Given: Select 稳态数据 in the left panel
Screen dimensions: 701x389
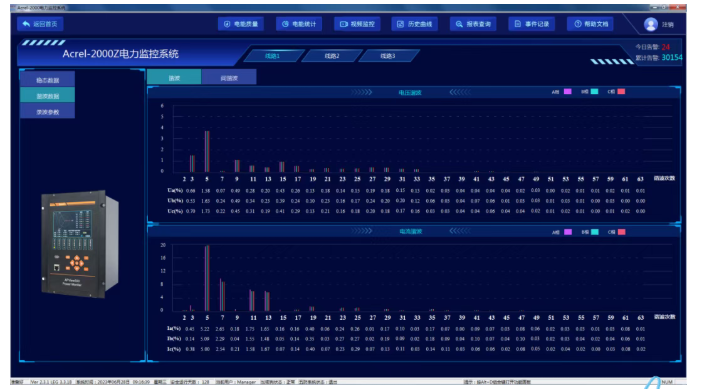Looking at the screenshot, I should [47, 80].
